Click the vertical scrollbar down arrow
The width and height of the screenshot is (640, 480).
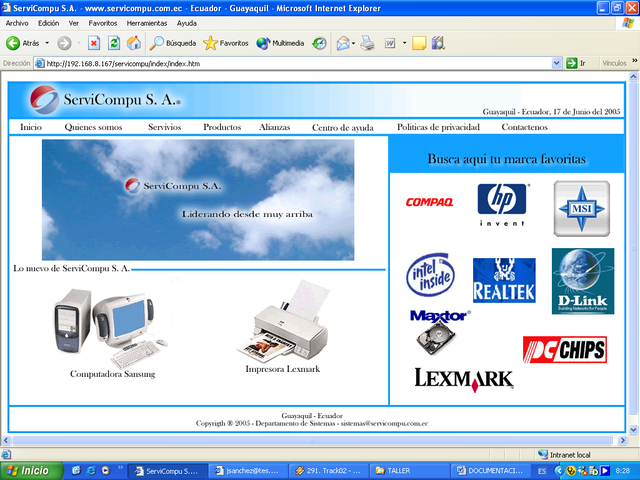coord(633,429)
